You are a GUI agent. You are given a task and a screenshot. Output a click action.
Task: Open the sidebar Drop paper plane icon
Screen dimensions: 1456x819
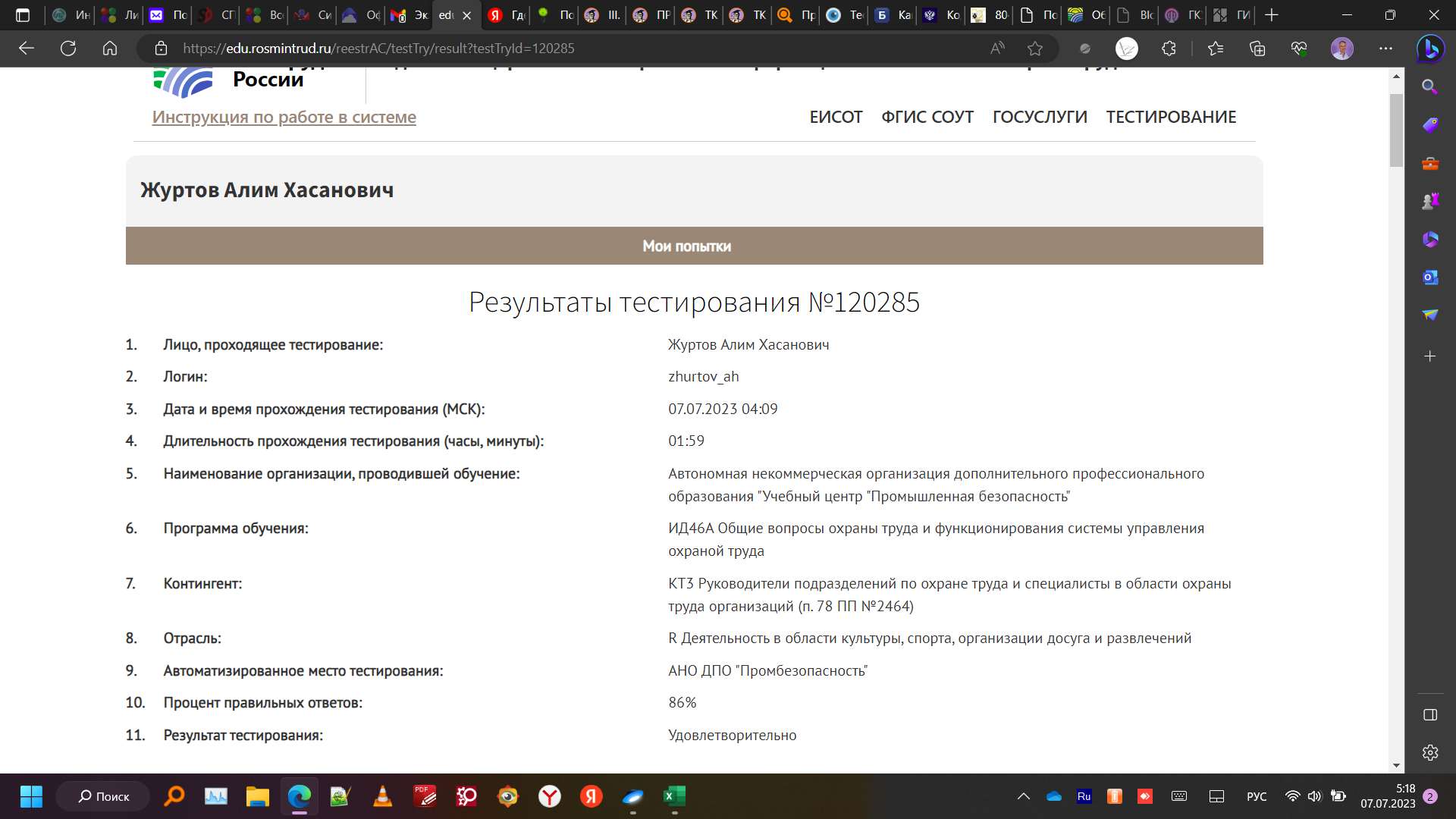[1430, 315]
